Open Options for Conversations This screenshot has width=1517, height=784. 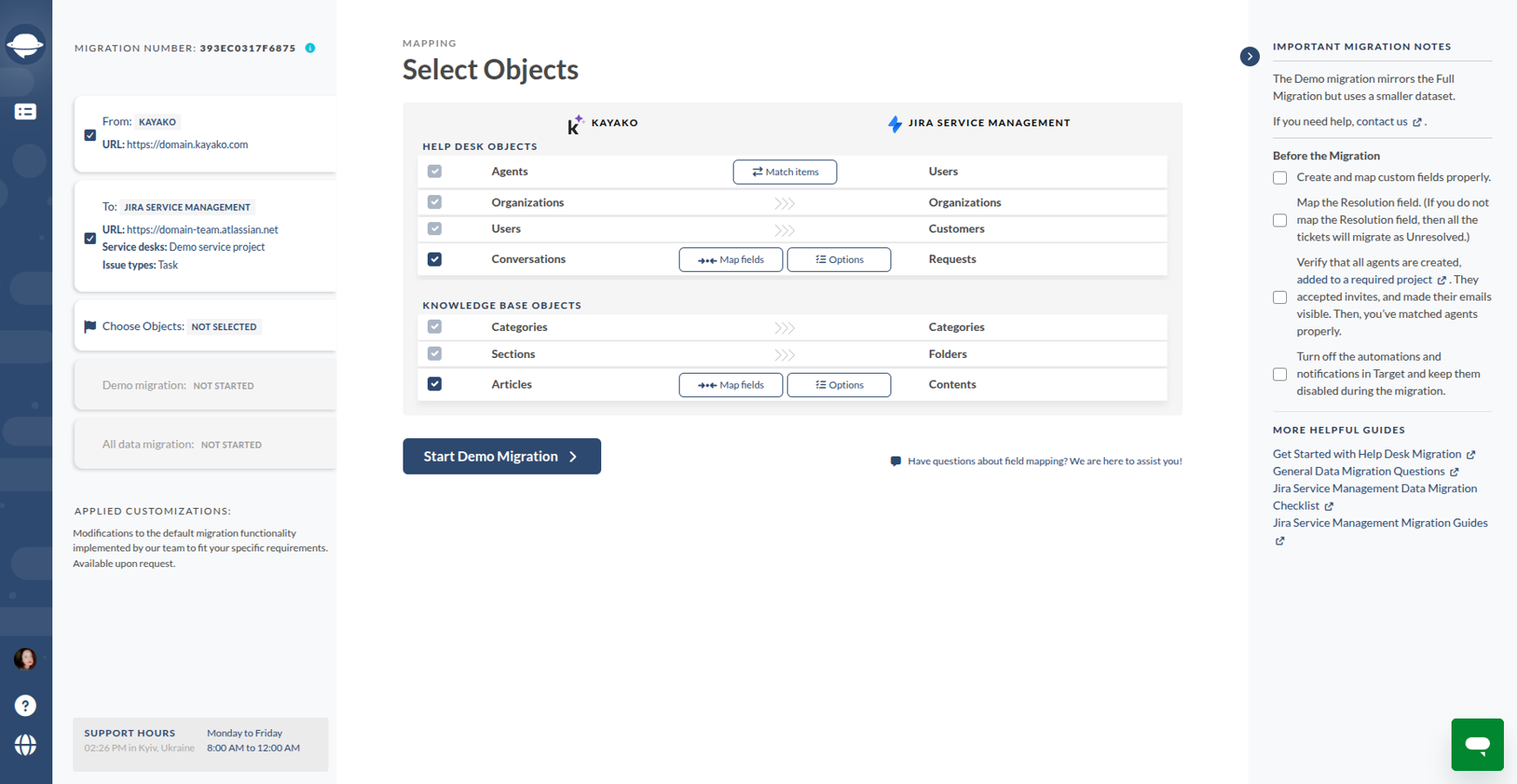tap(838, 260)
